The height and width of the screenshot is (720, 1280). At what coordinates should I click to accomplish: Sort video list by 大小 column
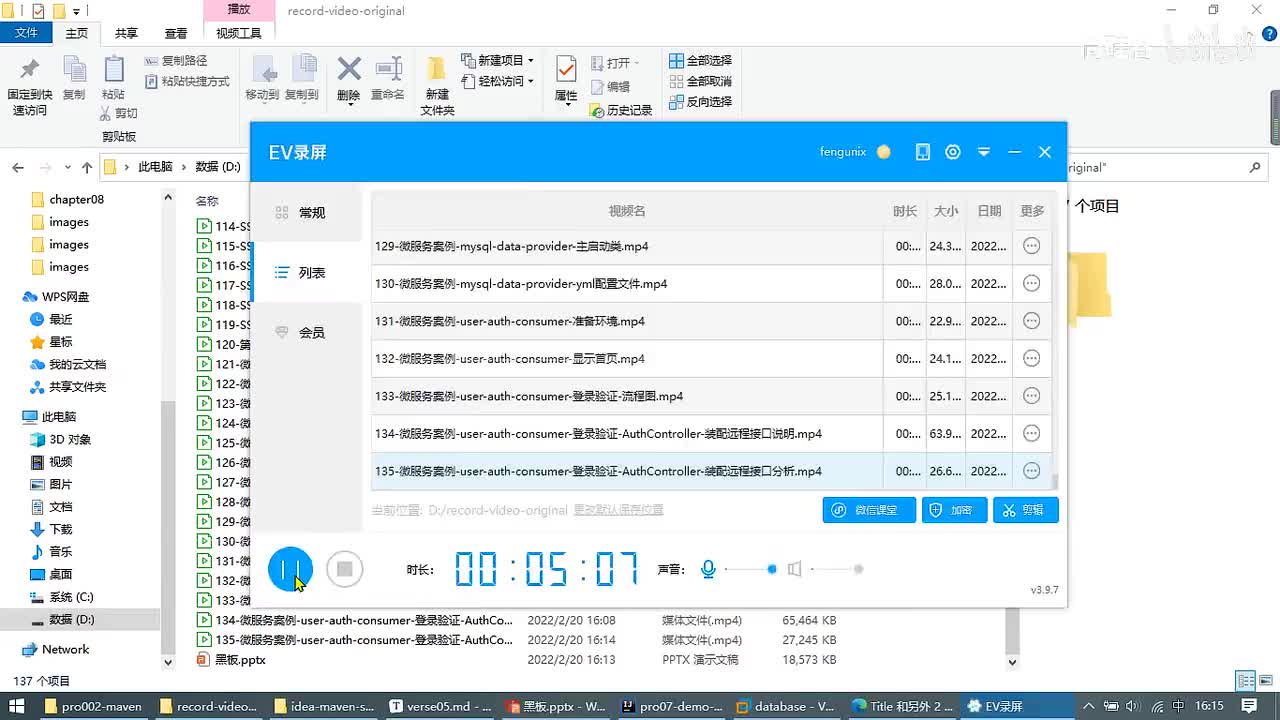pyautogui.click(x=946, y=211)
